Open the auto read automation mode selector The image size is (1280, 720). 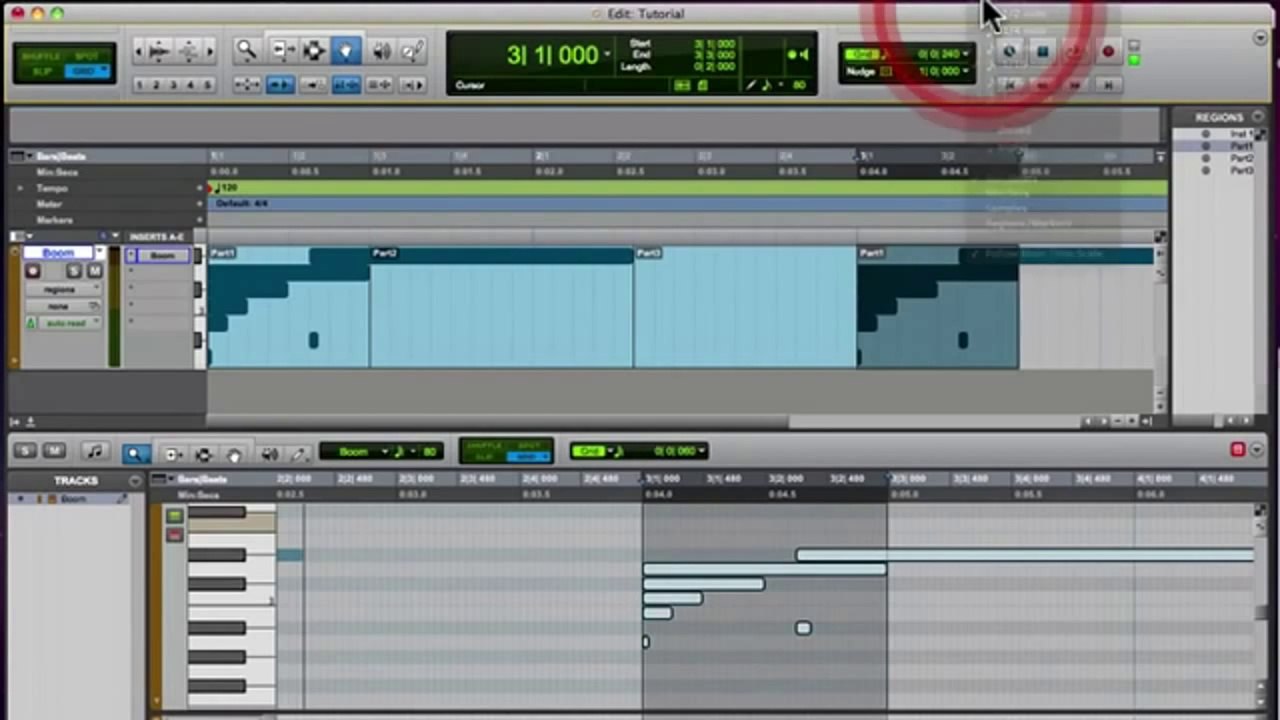click(70, 323)
